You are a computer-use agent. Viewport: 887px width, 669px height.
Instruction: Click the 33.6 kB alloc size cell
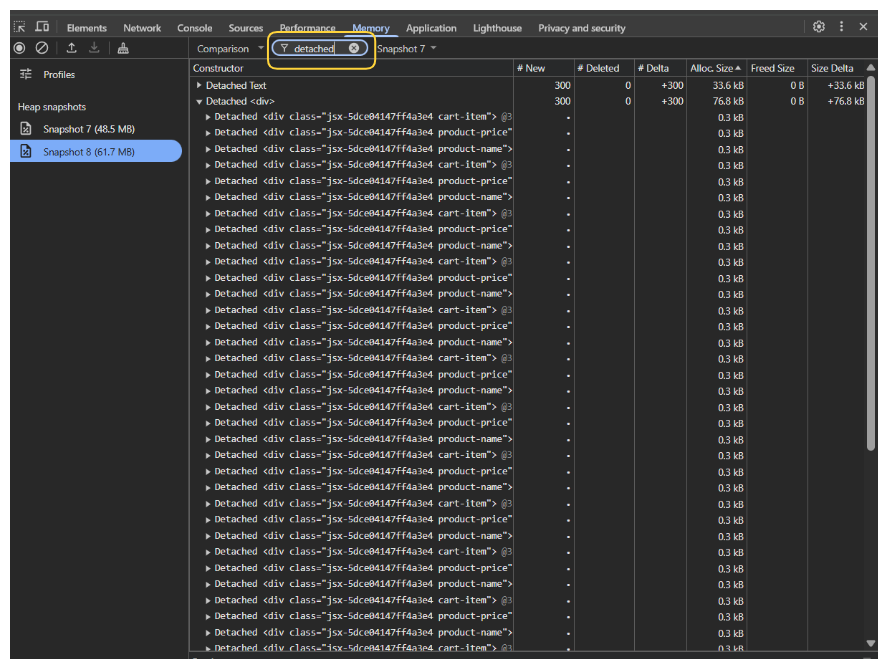pos(727,85)
